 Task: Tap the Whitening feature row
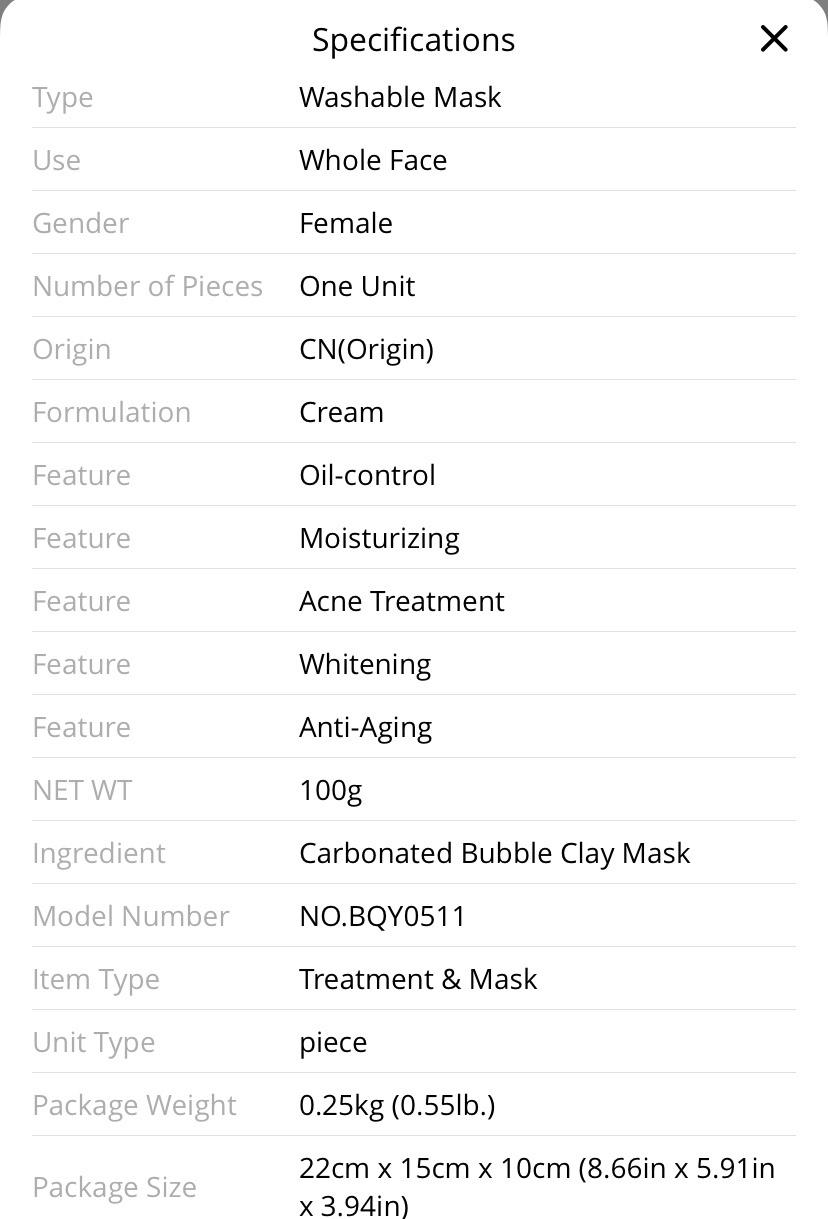pos(414,664)
